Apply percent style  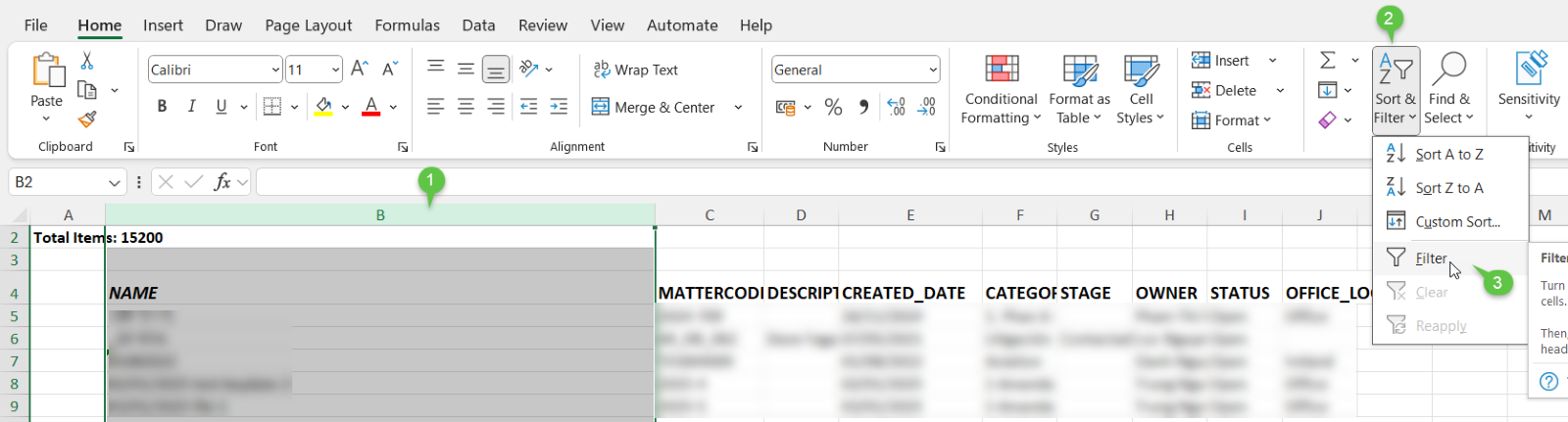coord(834,107)
